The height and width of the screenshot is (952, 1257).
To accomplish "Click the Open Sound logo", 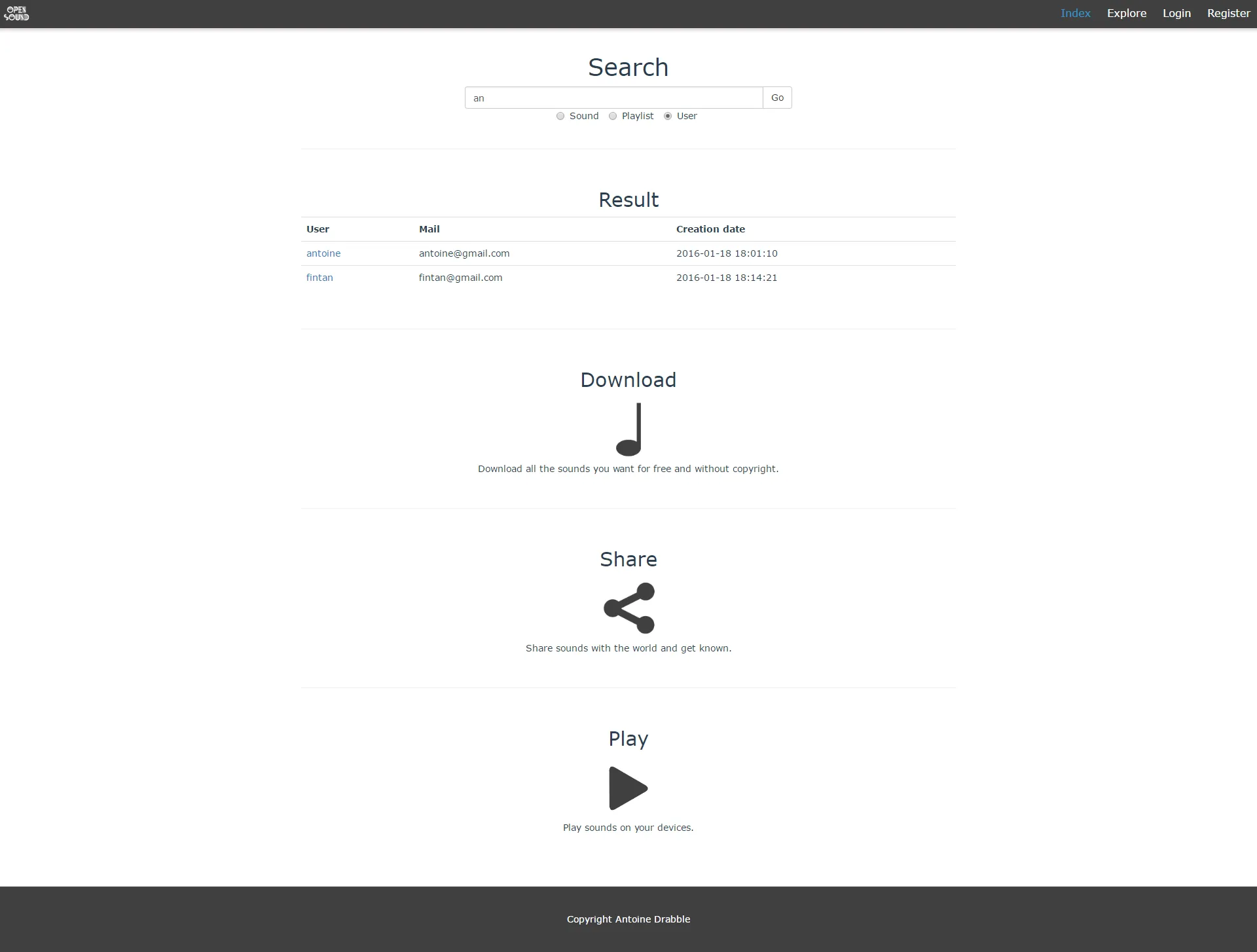I will [16, 14].
